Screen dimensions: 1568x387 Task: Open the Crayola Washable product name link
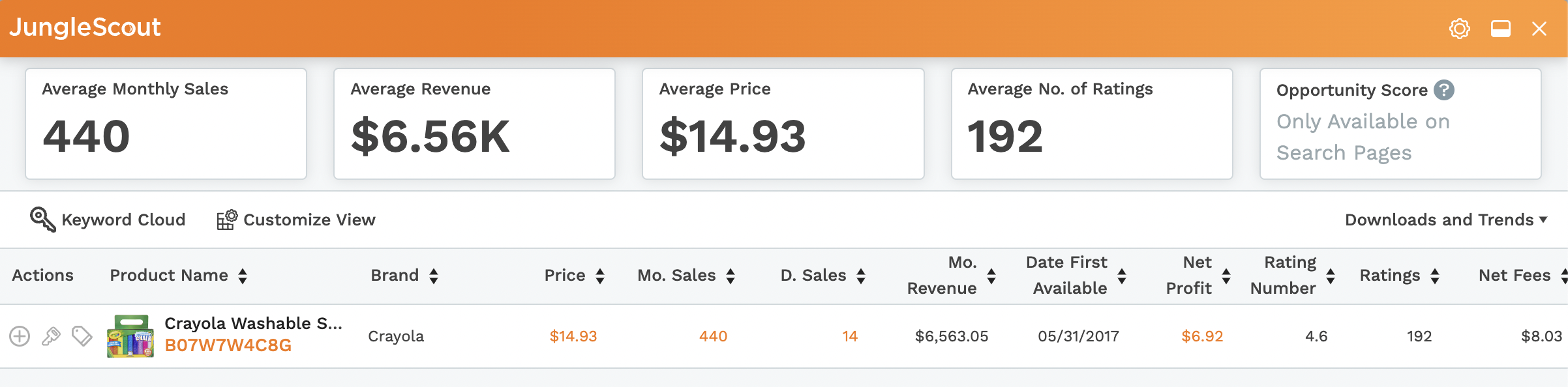[253, 323]
